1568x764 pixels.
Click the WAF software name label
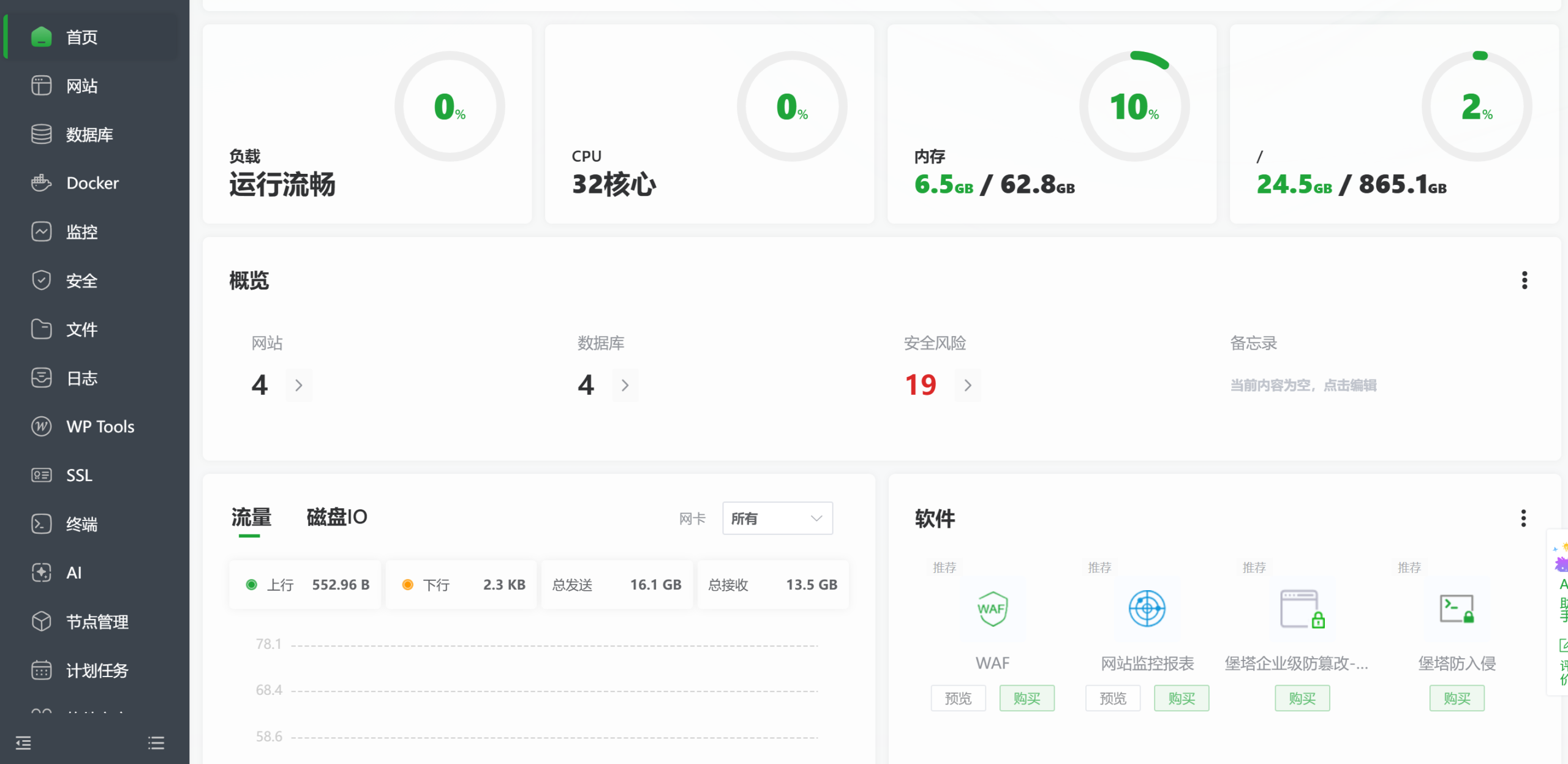click(992, 663)
